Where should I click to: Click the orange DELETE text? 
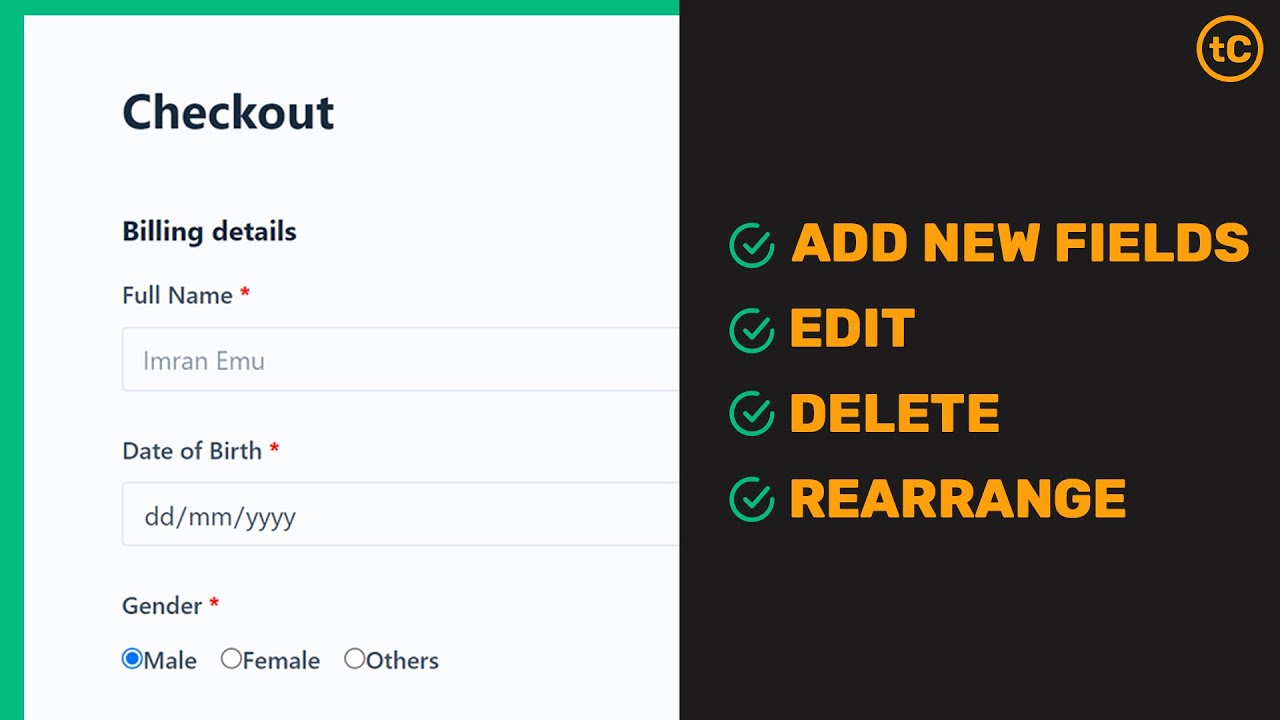(894, 414)
